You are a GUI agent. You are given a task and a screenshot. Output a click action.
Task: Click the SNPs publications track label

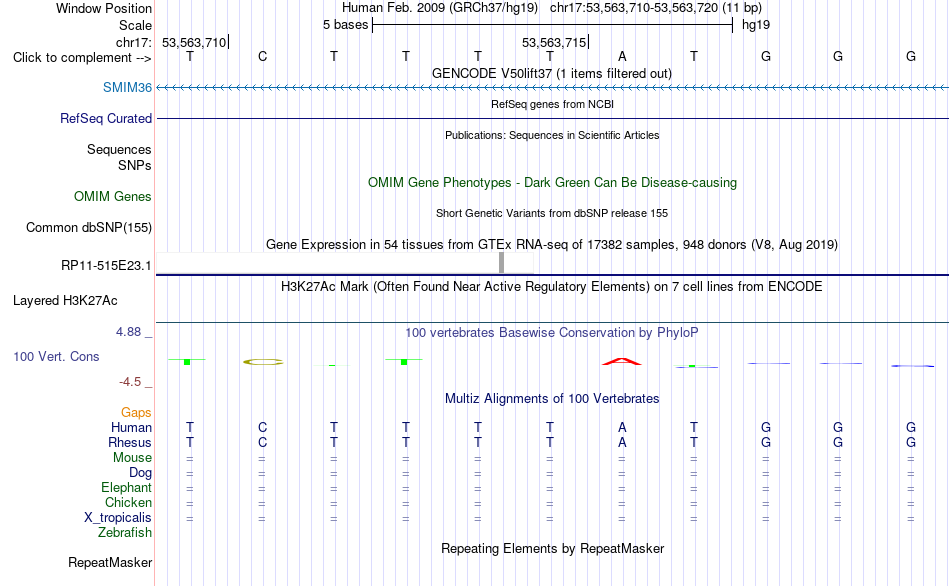(135, 165)
